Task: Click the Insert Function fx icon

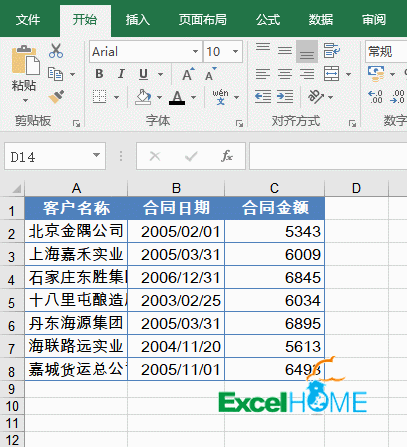Action: (227, 156)
